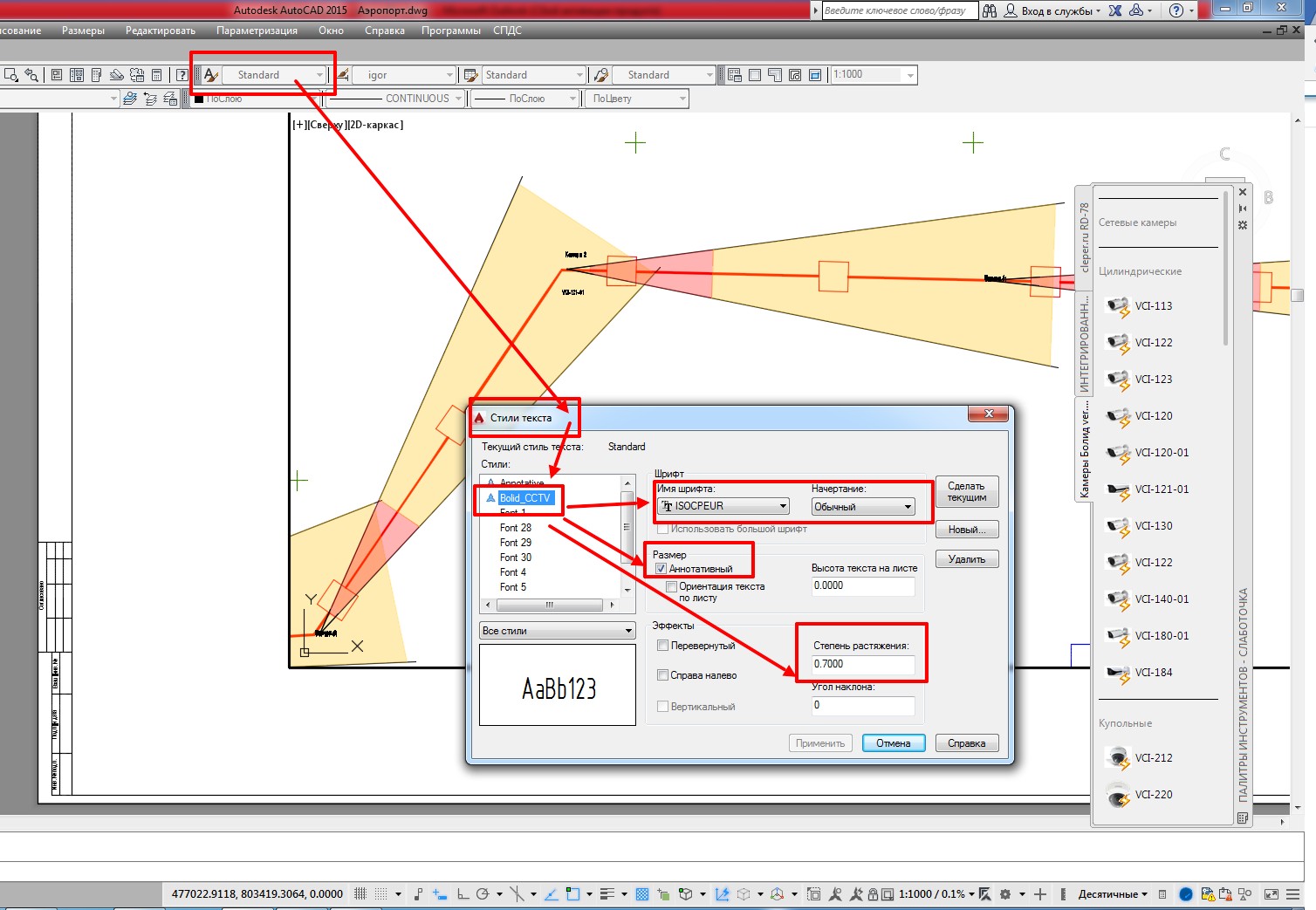Select the VCI-212 dome camera tool
The image size is (1316, 910).
(1153, 758)
